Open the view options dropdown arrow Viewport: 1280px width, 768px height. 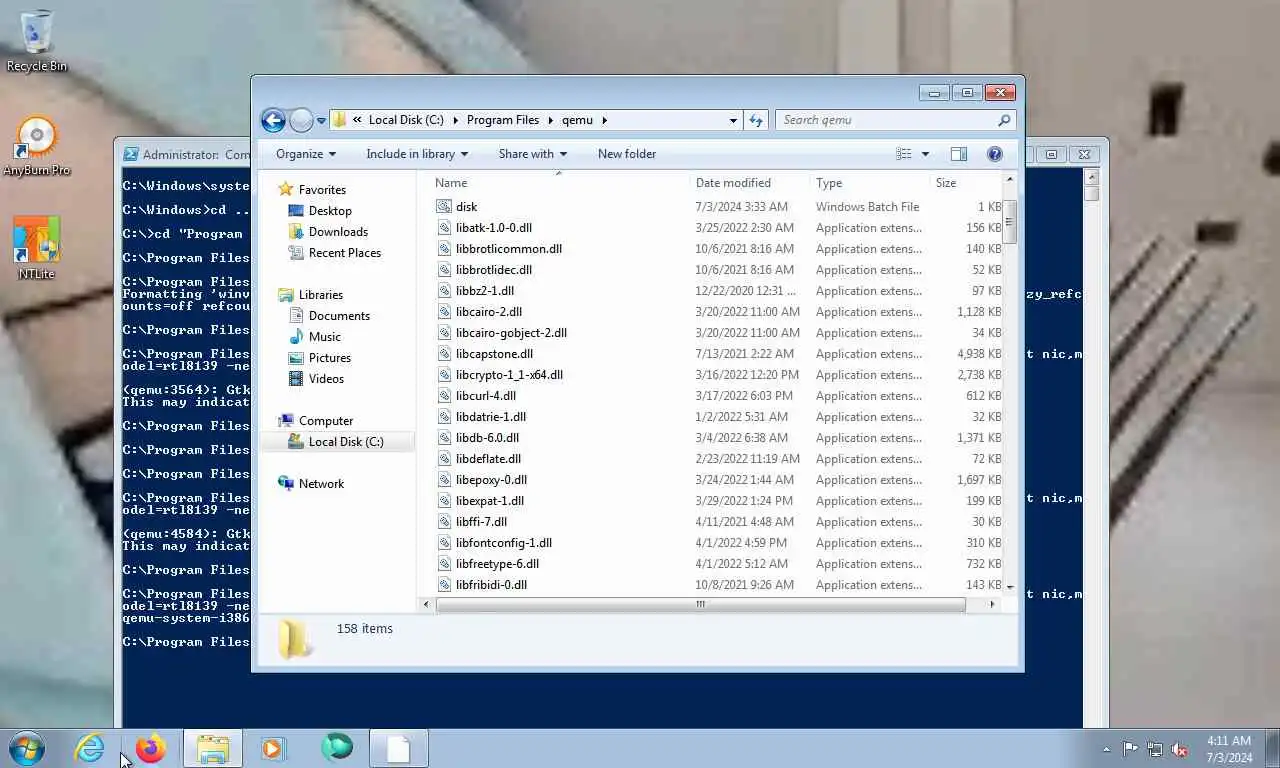(x=925, y=154)
